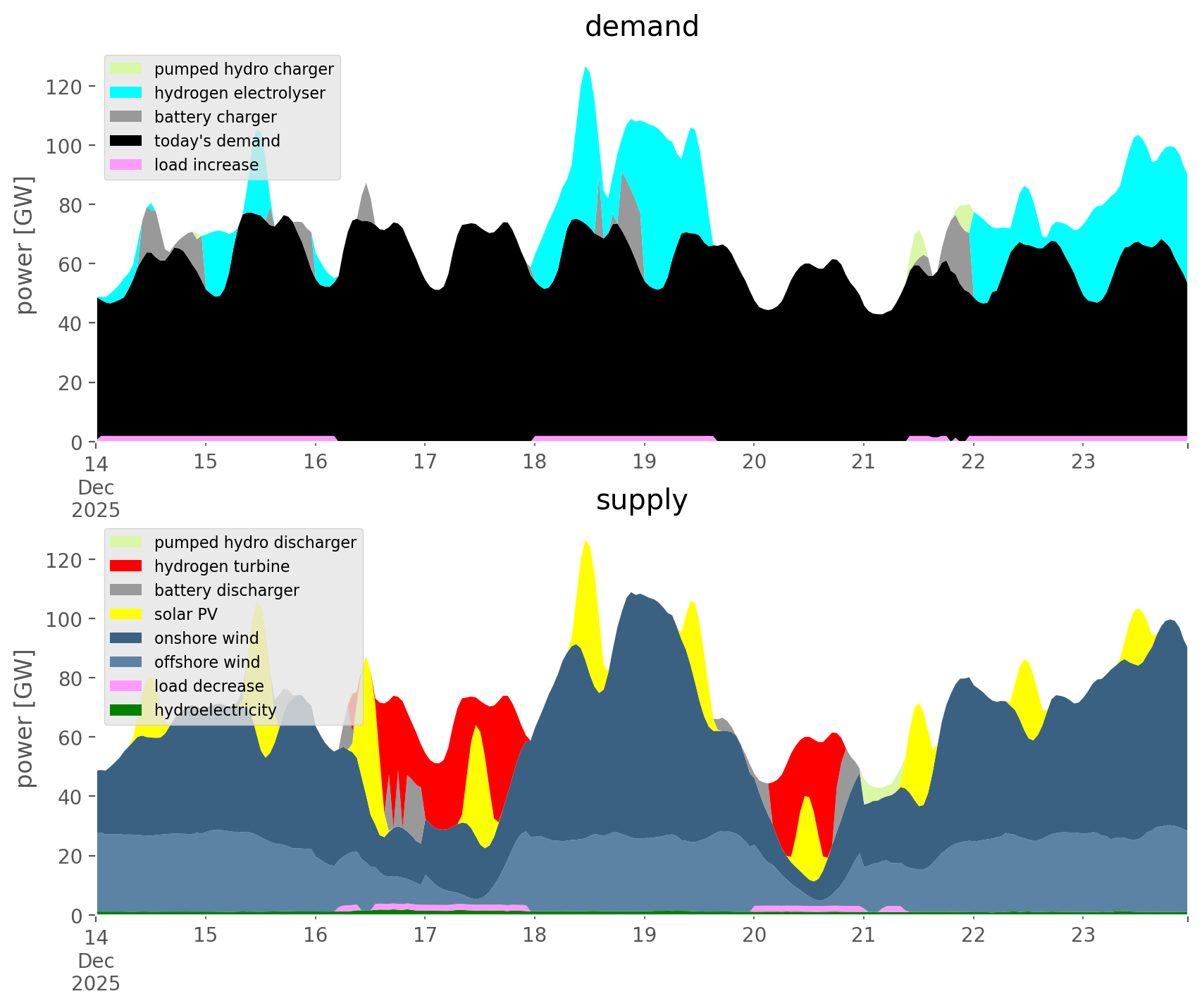Screen dimensions: 1202x1008
Task: Click date tick 18 on demand chart axis
Action: coord(534,461)
